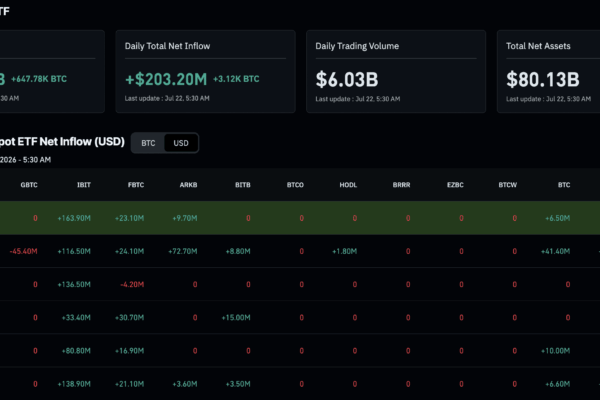The image size is (600, 400).
Task: Sort by the BTCO column header
Action: [295, 185]
